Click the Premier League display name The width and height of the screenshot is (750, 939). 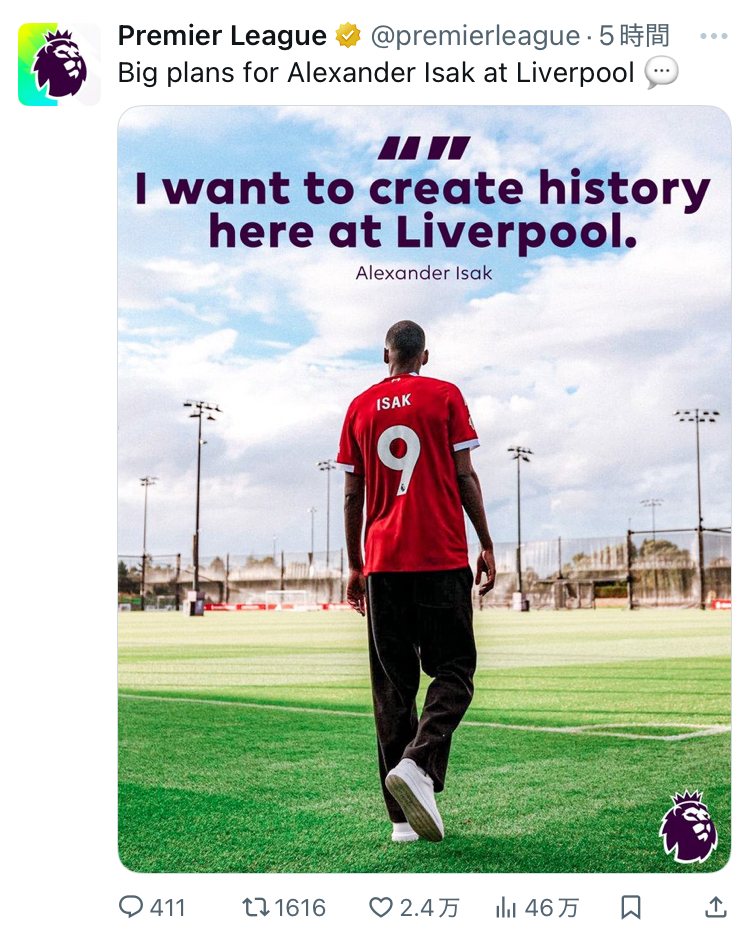[222, 35]
